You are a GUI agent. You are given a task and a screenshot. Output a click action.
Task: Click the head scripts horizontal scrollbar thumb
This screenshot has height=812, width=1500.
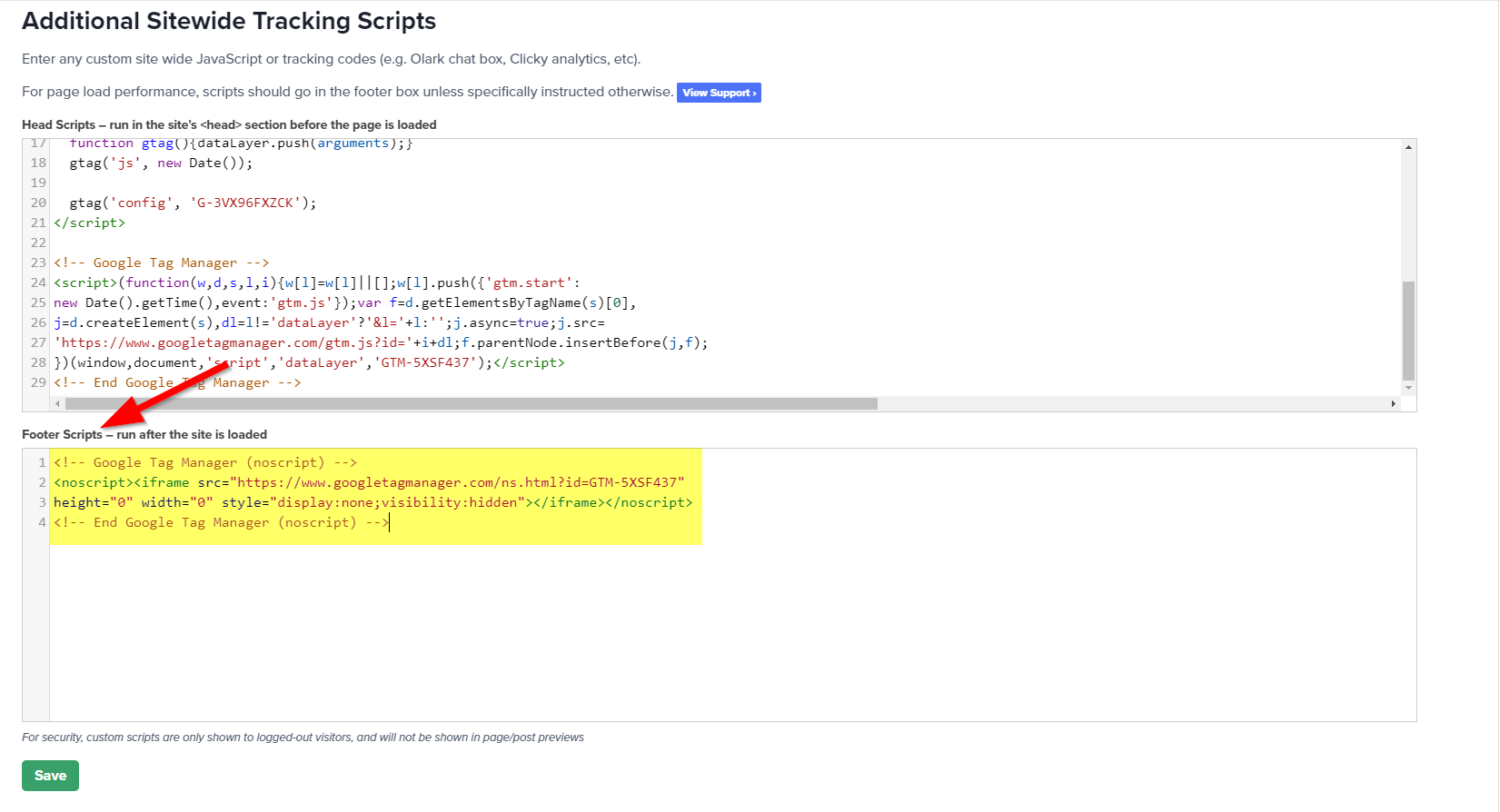pos(472,404)
